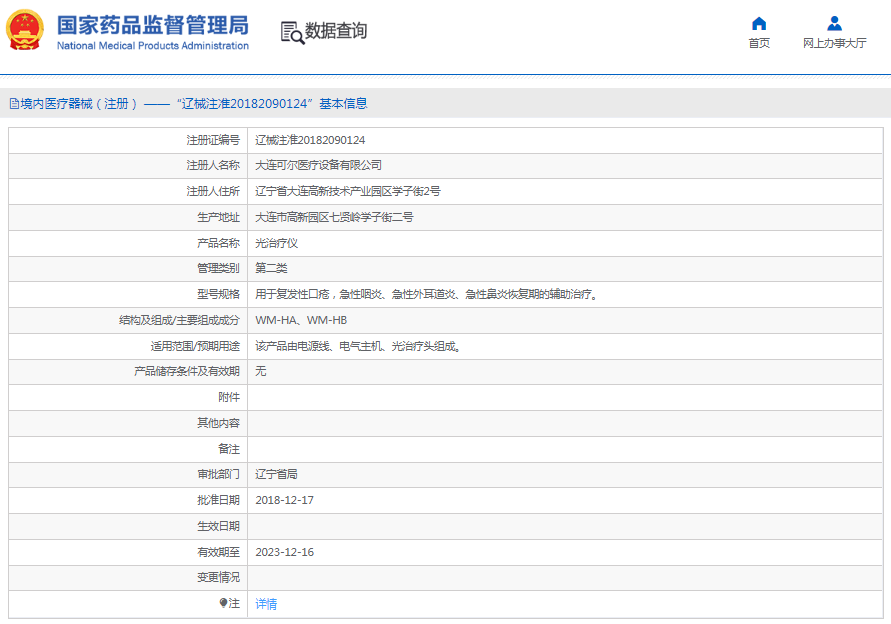891x624 pixels.
Task: Open the 详情 link in the last row
Action: (x=266, y=604)
